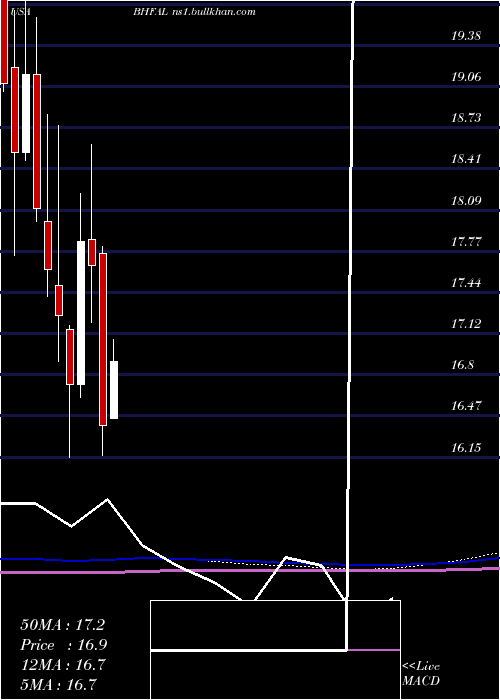Screen dimensions: 500x700
Task: Click the 12MA : 16.7 readout
Action: point(62,665)
